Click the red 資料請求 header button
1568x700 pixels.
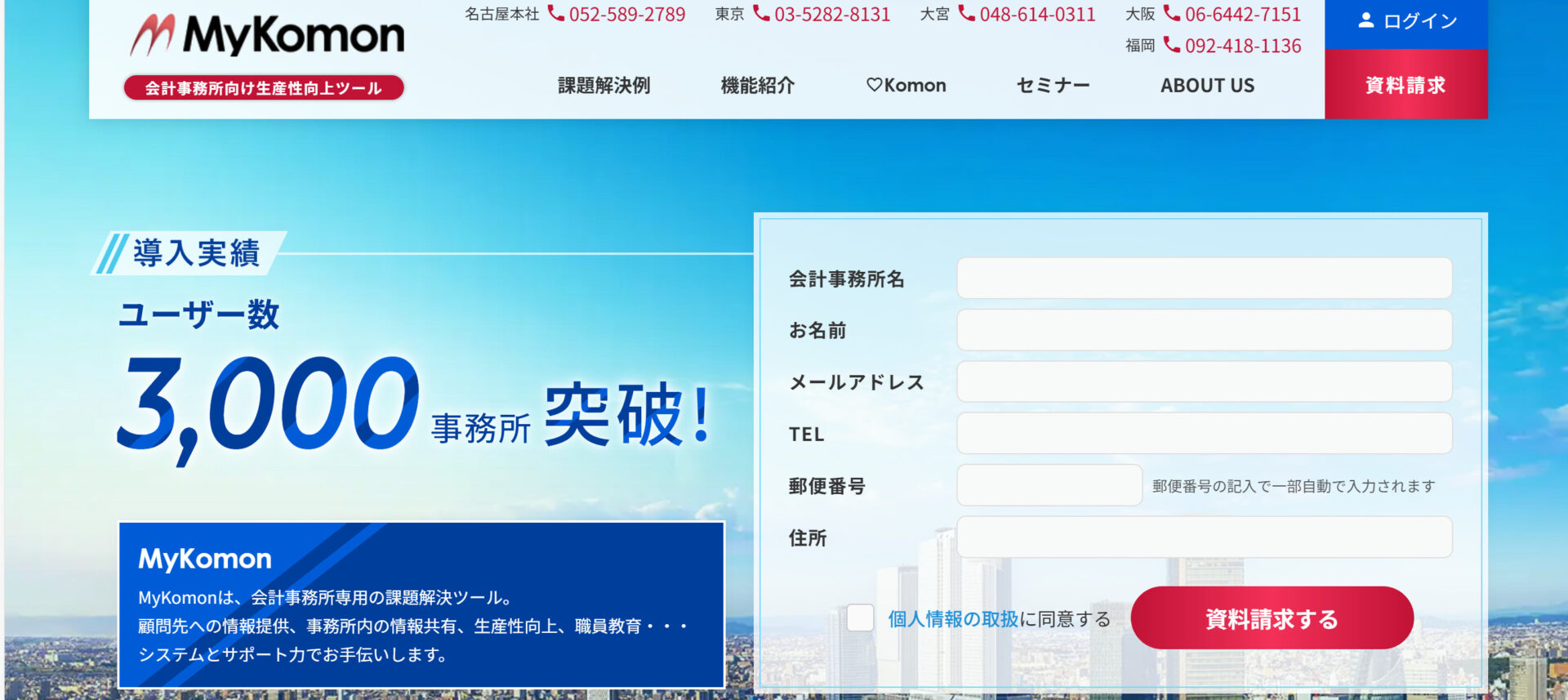click(1405, 84)
